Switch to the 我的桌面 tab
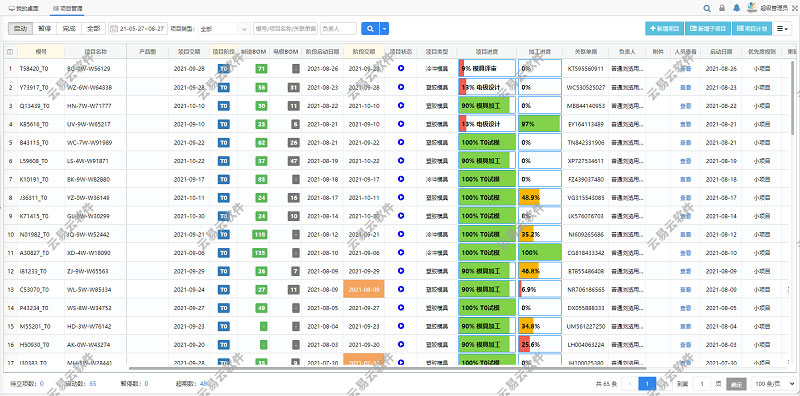This screenshot has width=800, height=396. 23,9
